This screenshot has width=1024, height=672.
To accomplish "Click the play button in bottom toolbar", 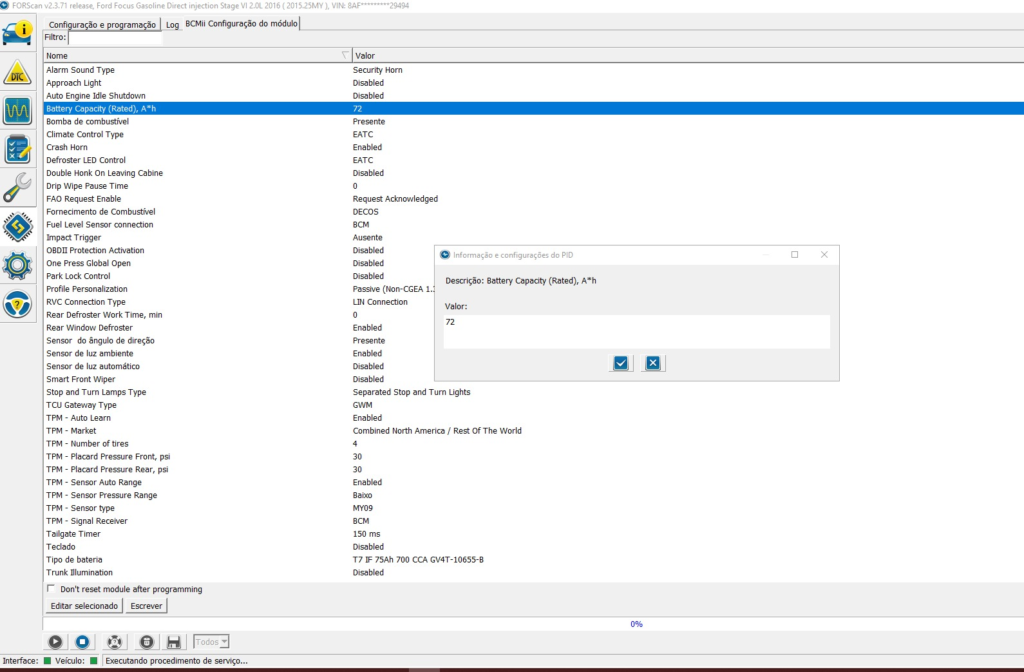I will pyautogui.click(x=55, y=642).
